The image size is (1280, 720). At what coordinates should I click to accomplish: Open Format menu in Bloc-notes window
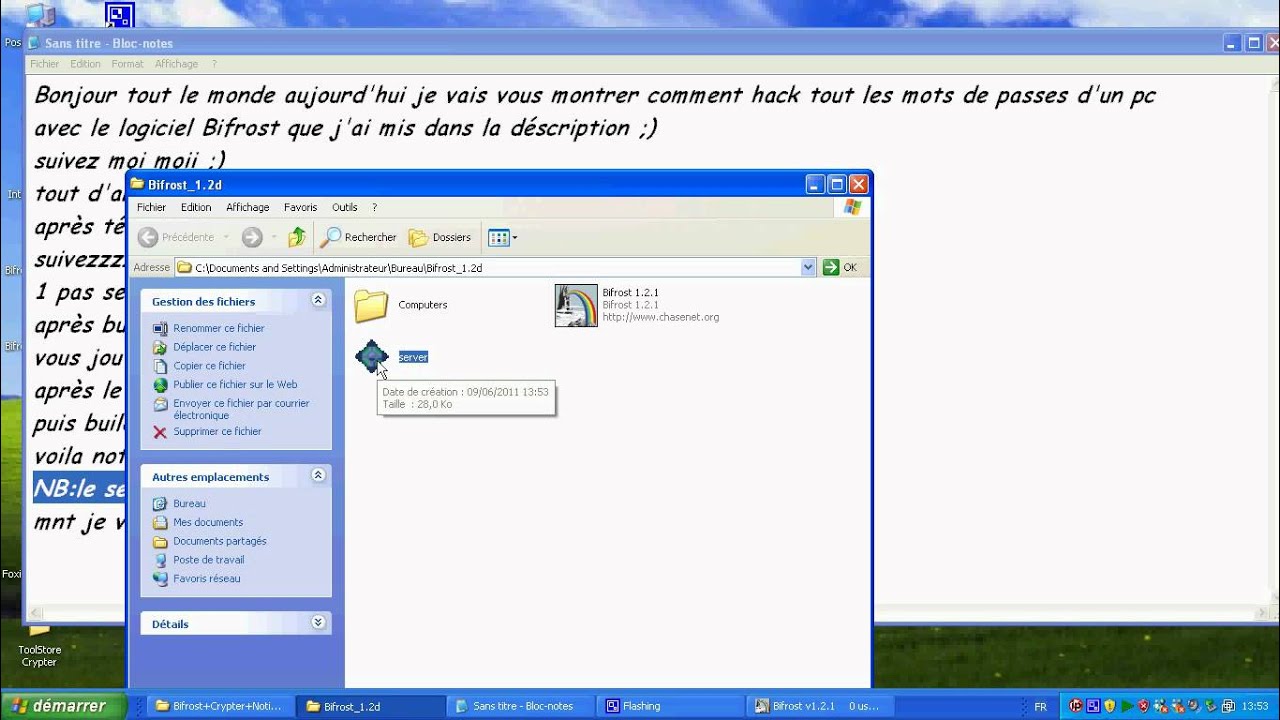pyautogui.click(x=127, y=64)
